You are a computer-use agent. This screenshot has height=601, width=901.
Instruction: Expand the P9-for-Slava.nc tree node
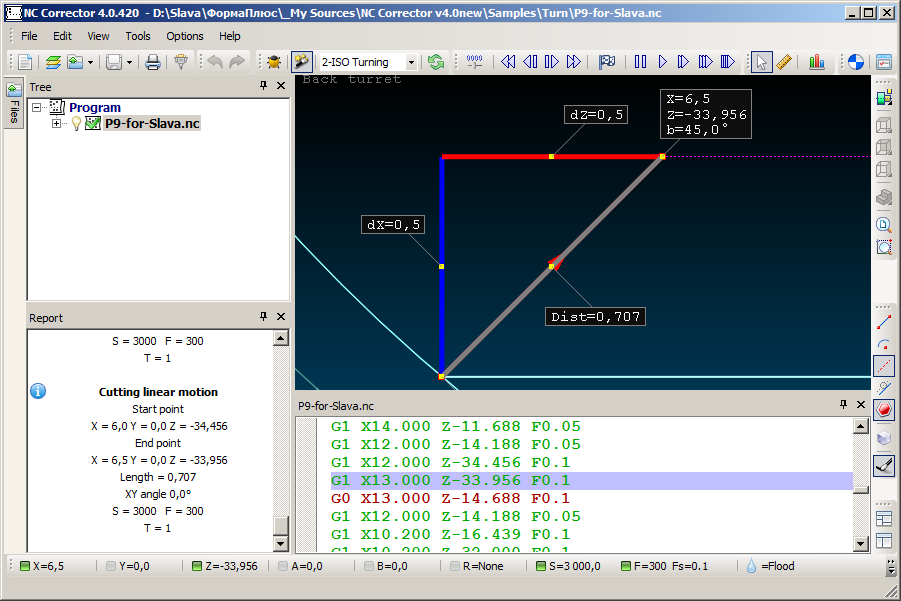tap(56, 124)
